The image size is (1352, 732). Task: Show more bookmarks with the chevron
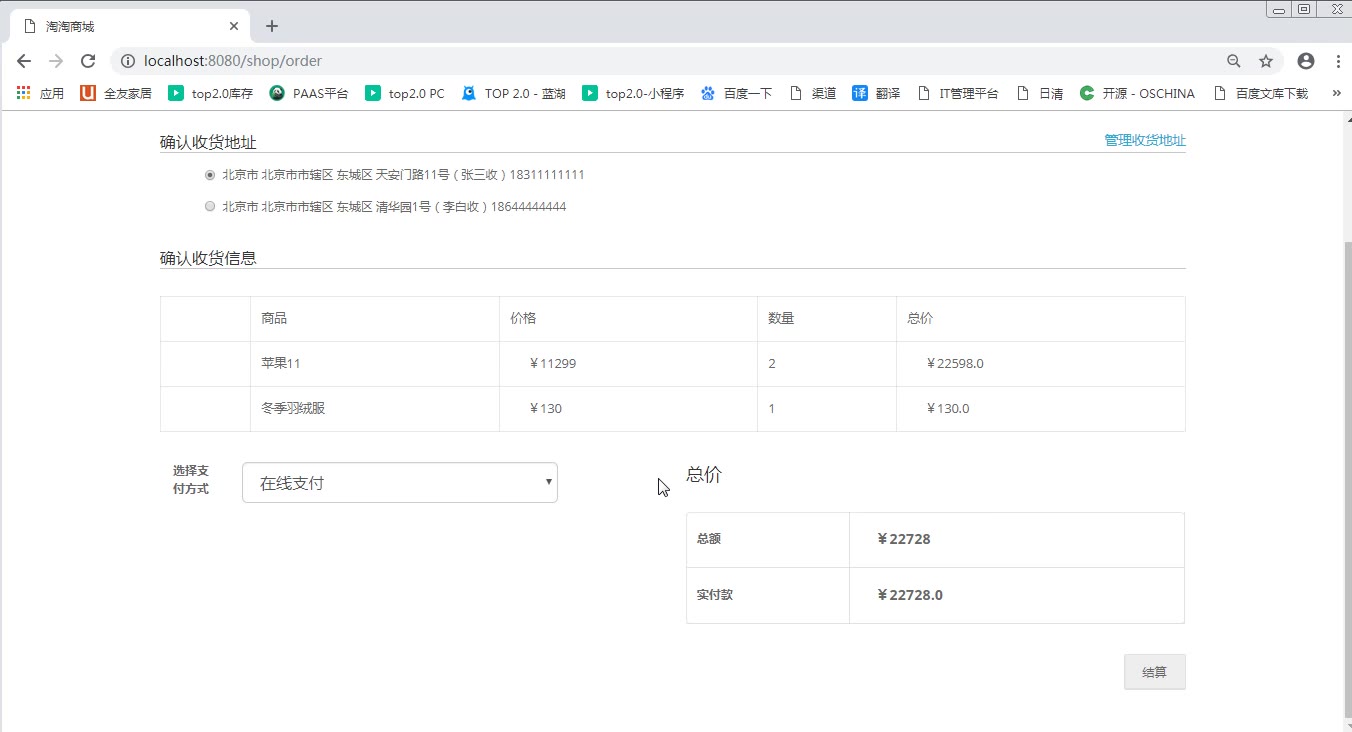(1336, 93)
